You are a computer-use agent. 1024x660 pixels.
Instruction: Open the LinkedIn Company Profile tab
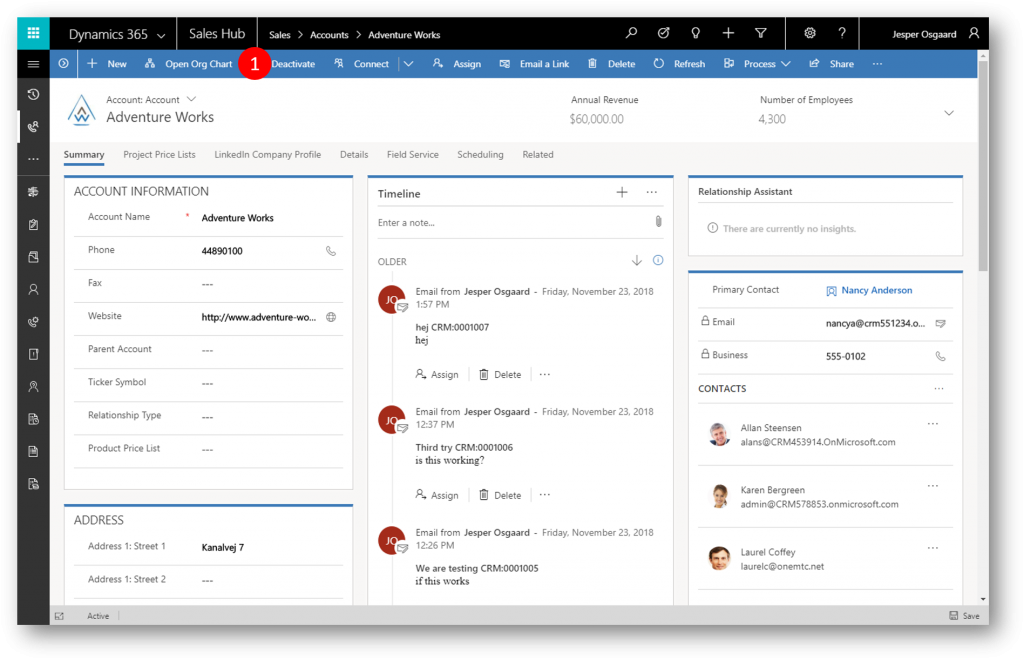(x=268, y=155)
